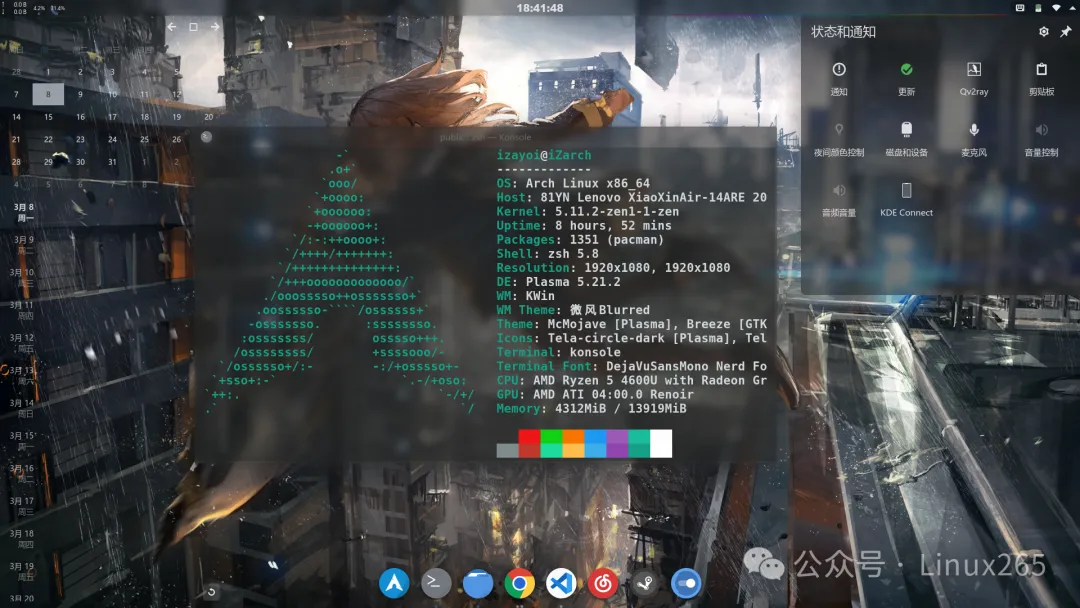Open the Qv2ray tray item
Viewport: 1080px width, 608px height.
[x=973, y=78]
